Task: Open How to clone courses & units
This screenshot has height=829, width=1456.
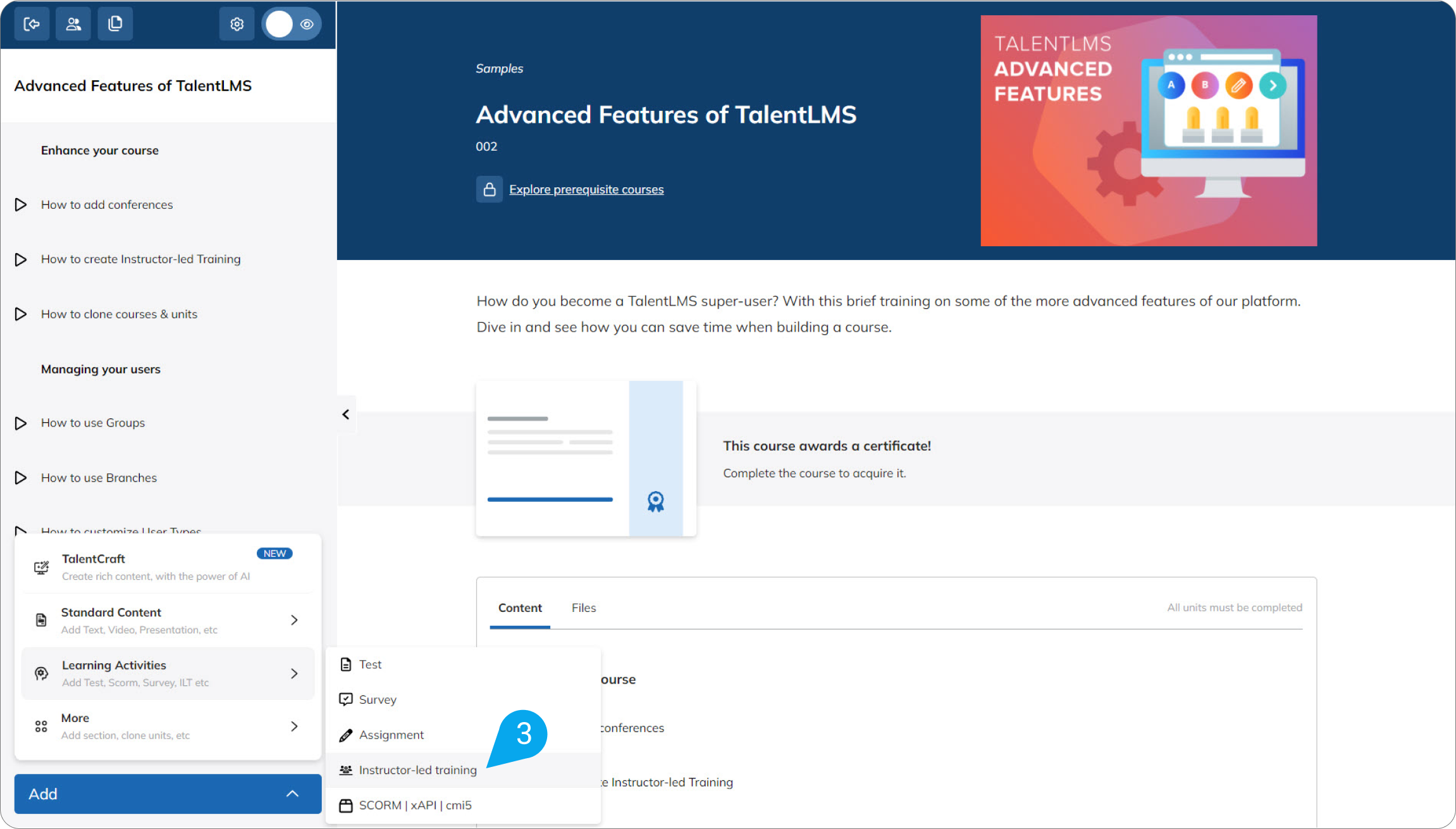Action: [x=119, y=314]
